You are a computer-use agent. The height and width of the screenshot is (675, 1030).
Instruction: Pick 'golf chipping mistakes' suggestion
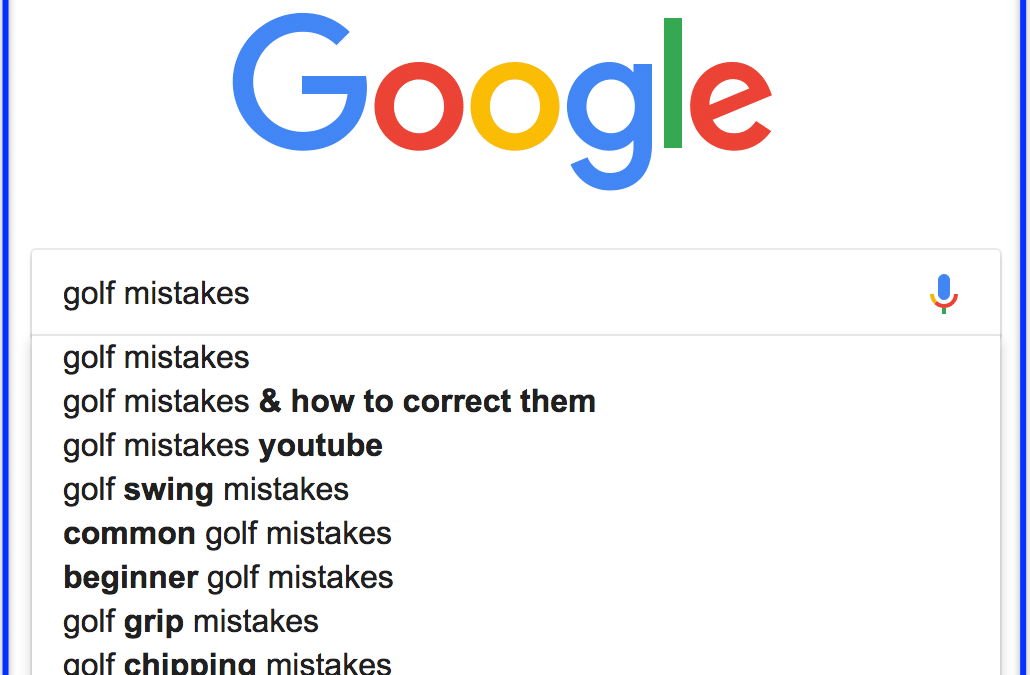(516, 661)
